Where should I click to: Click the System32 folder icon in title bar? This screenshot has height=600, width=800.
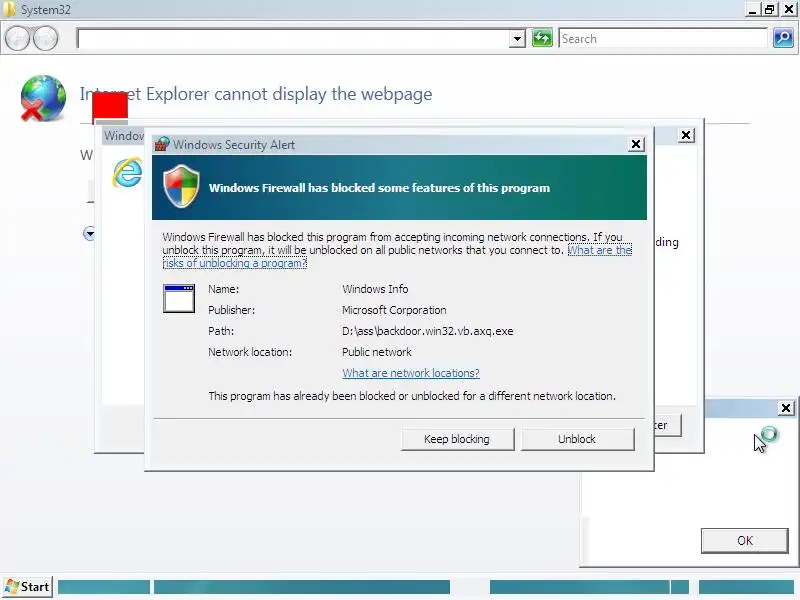click(9, 9)
